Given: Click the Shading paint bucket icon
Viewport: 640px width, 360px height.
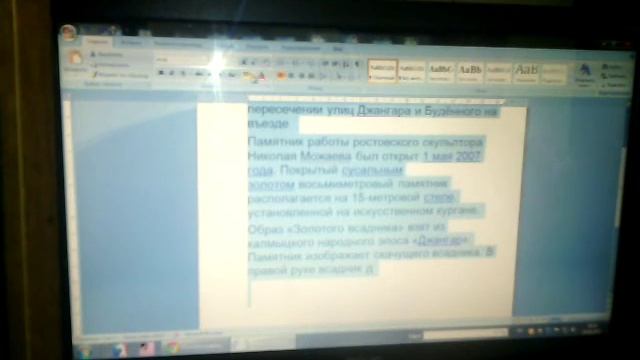Looking at the screenshot, I should click(340, 77).
